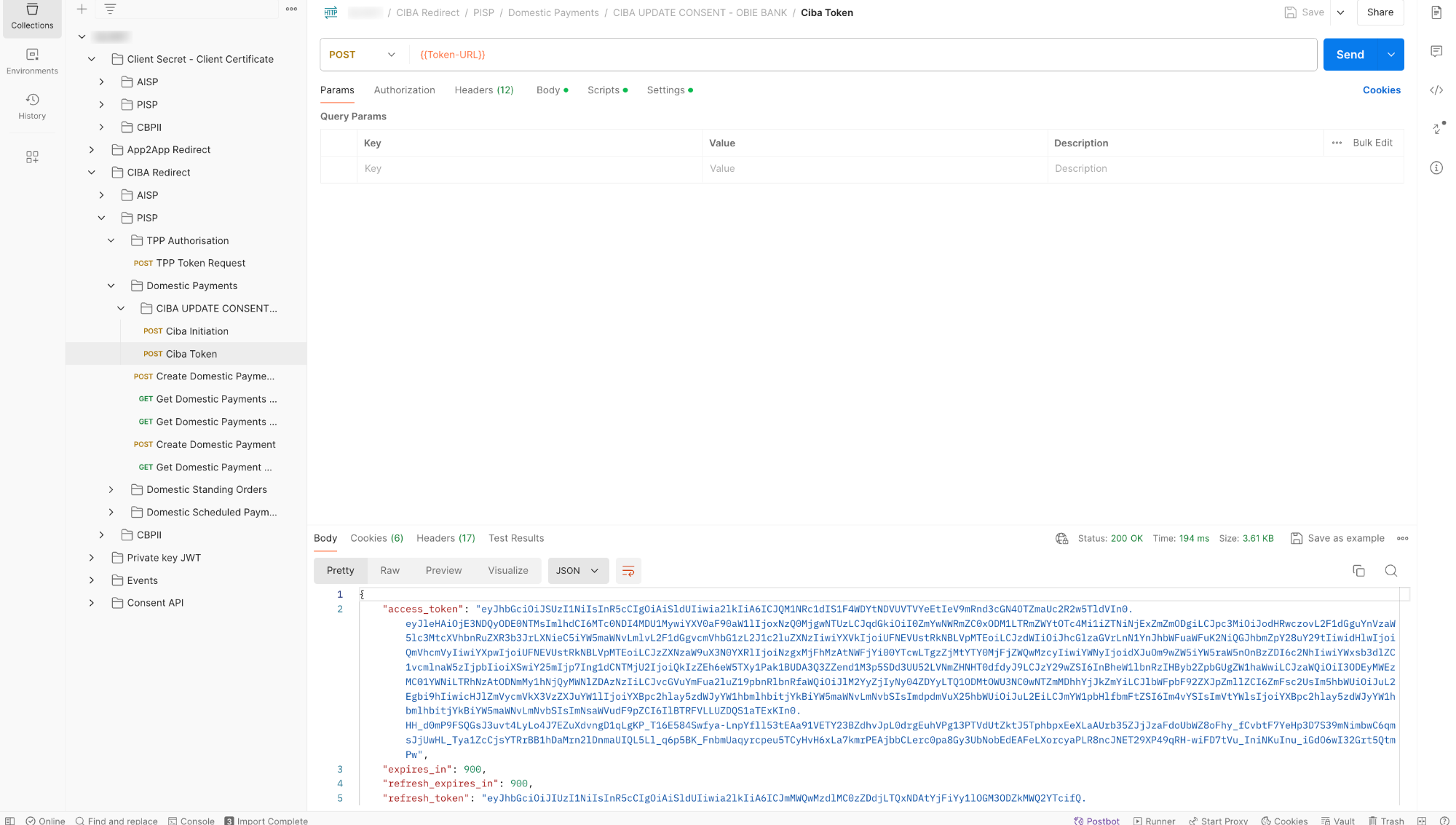Click the code snippet icon
The image size is (1456, 825).
coord(1436,90)
